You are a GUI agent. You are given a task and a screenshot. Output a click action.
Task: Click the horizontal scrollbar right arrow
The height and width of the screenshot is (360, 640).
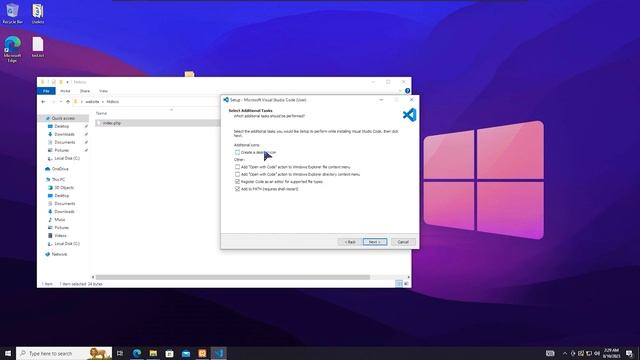pyautogui.click(x=409, y=277)
